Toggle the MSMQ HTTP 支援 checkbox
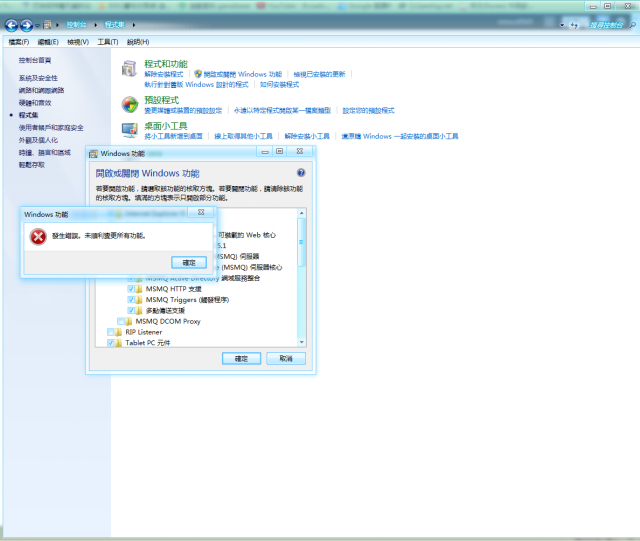Screen dimensions: 640x541 pyautogui.click(x=131, y=289)
